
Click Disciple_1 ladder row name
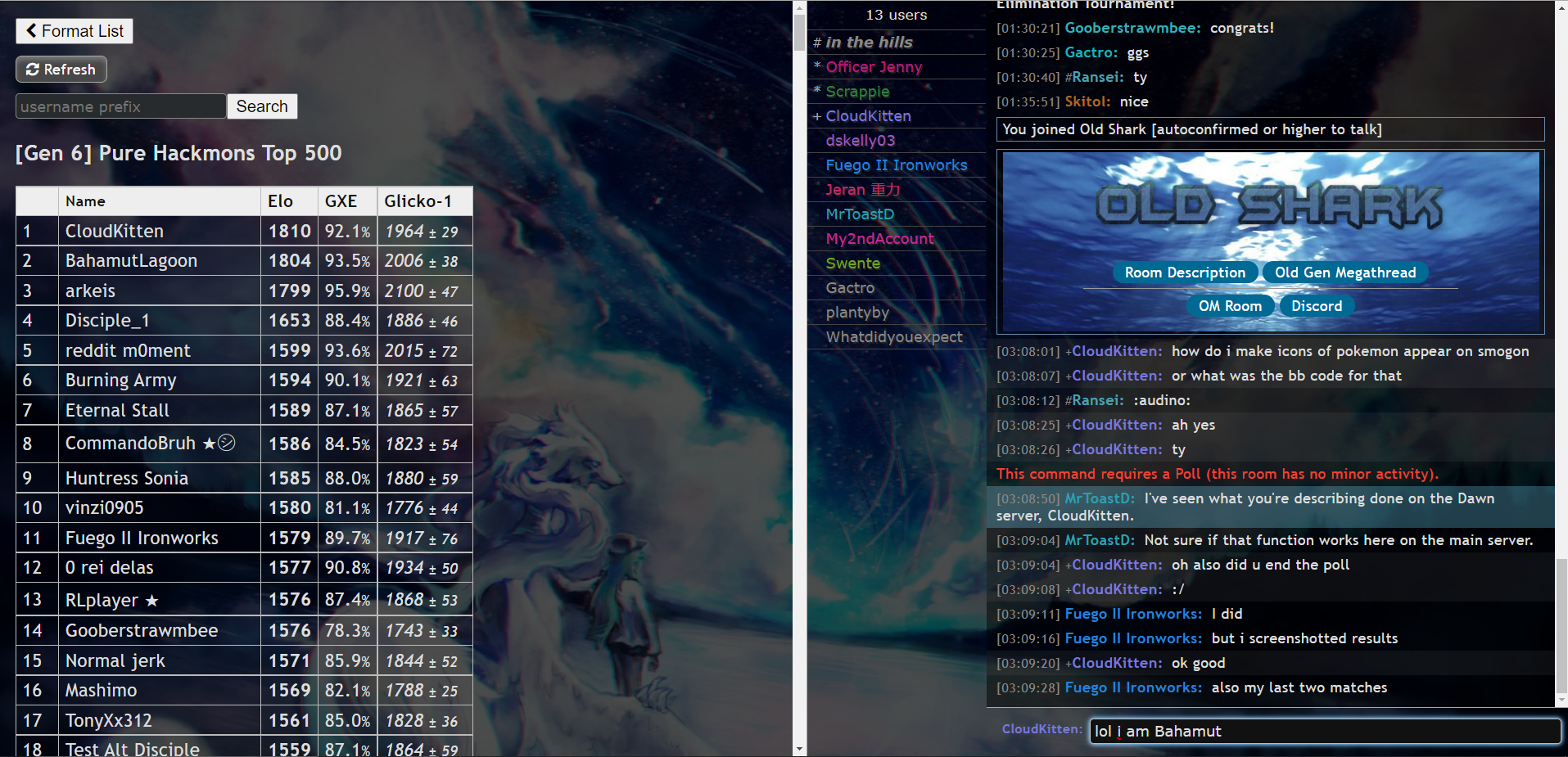(x=107, y=321)
